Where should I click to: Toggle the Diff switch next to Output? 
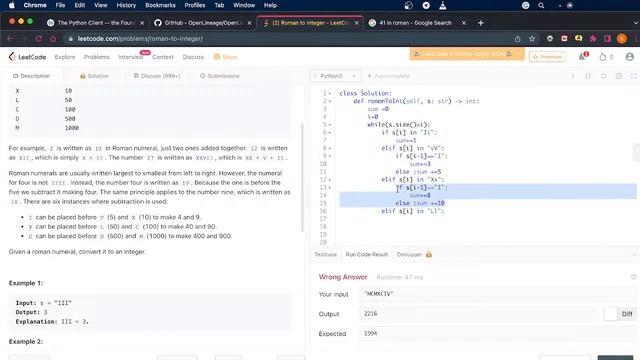coord(610,314)
